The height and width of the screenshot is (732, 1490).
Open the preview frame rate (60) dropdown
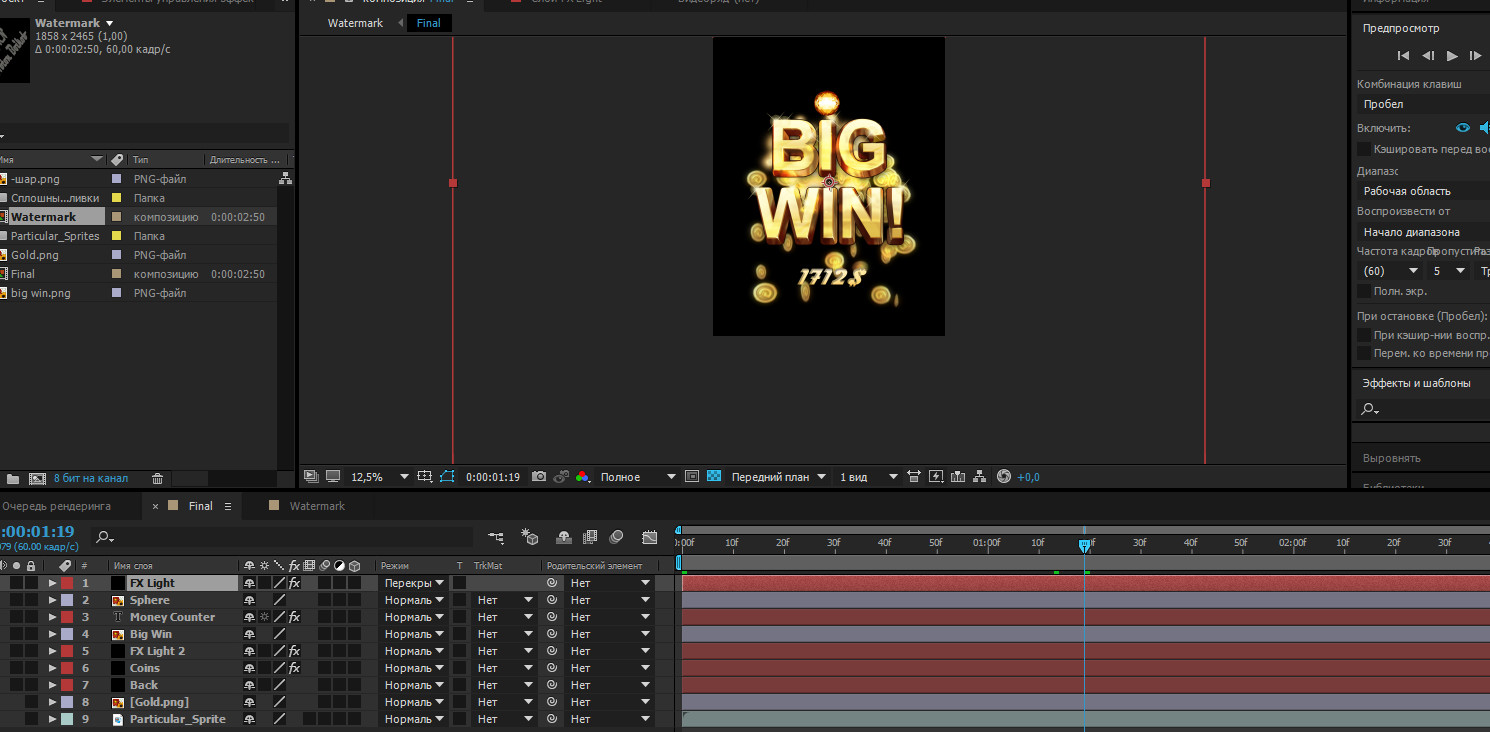(1389, 271)
